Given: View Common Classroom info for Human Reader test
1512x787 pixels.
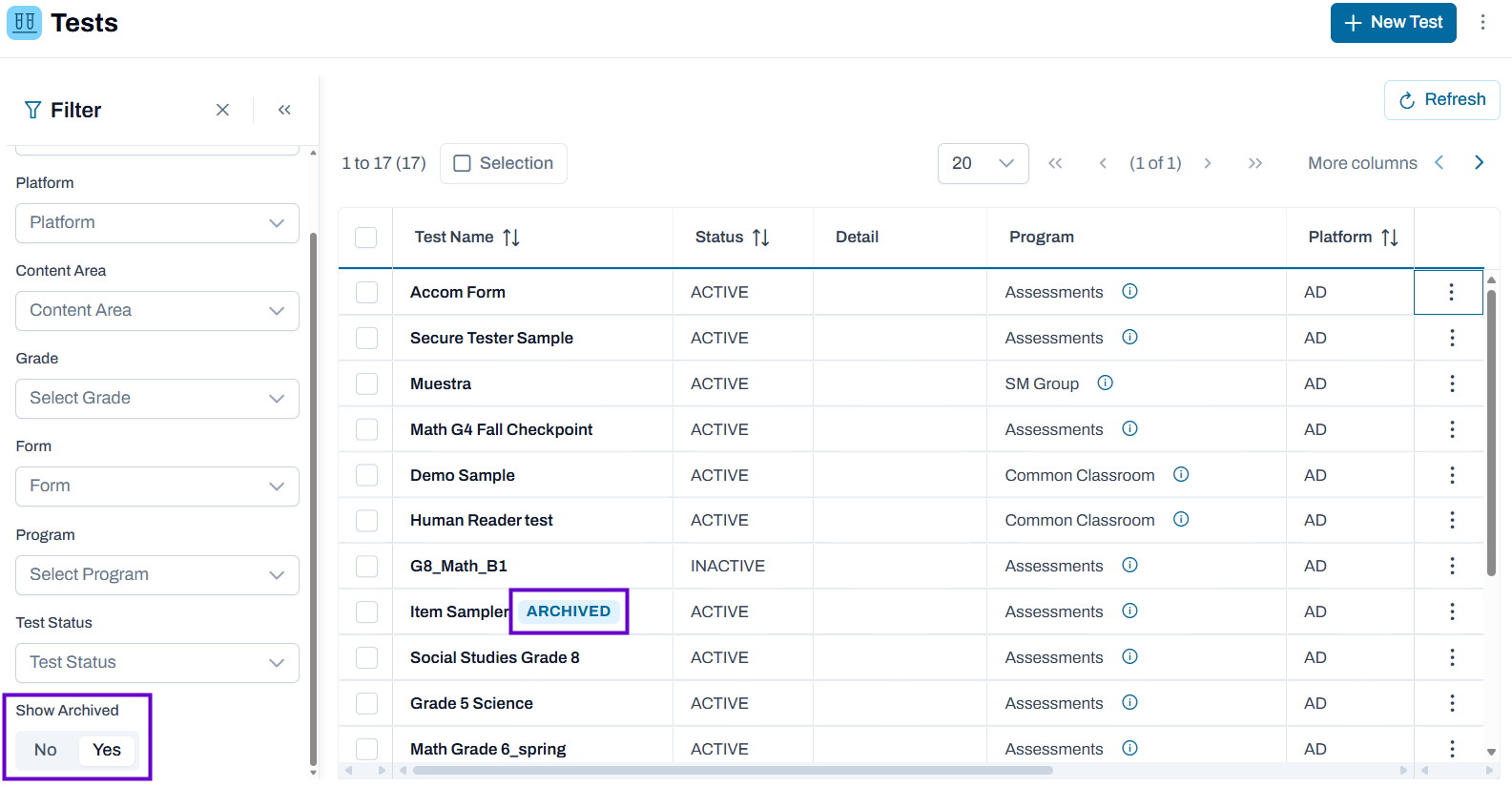Looking at the screenshot, I should pos(1181,519).
